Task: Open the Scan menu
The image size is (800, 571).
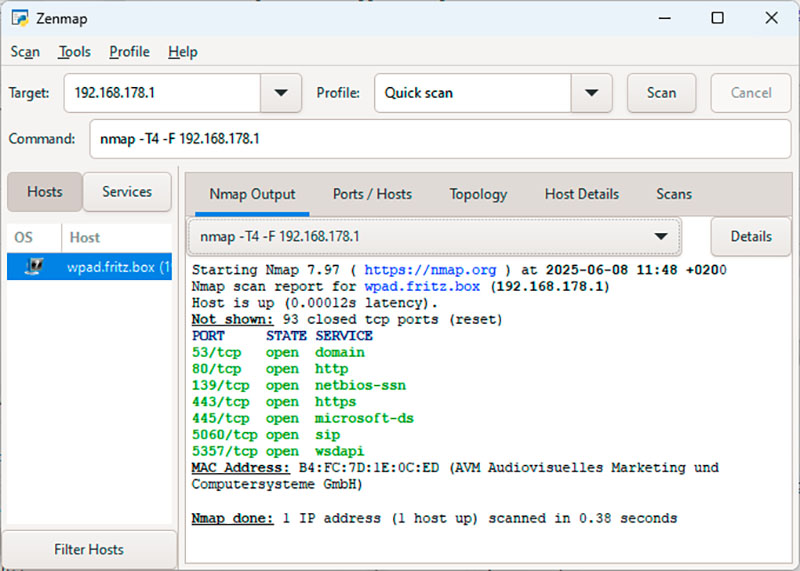Action: 25,52
